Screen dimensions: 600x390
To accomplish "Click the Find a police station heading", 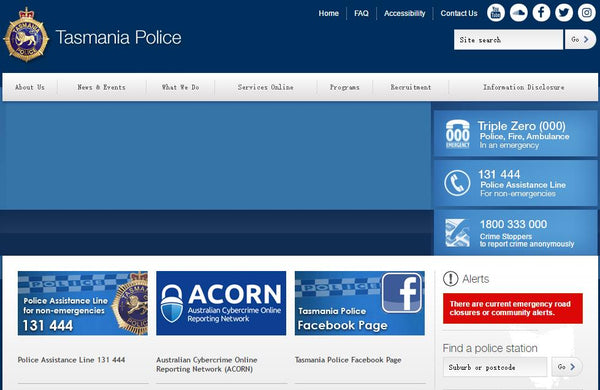I will click(490, 348).
